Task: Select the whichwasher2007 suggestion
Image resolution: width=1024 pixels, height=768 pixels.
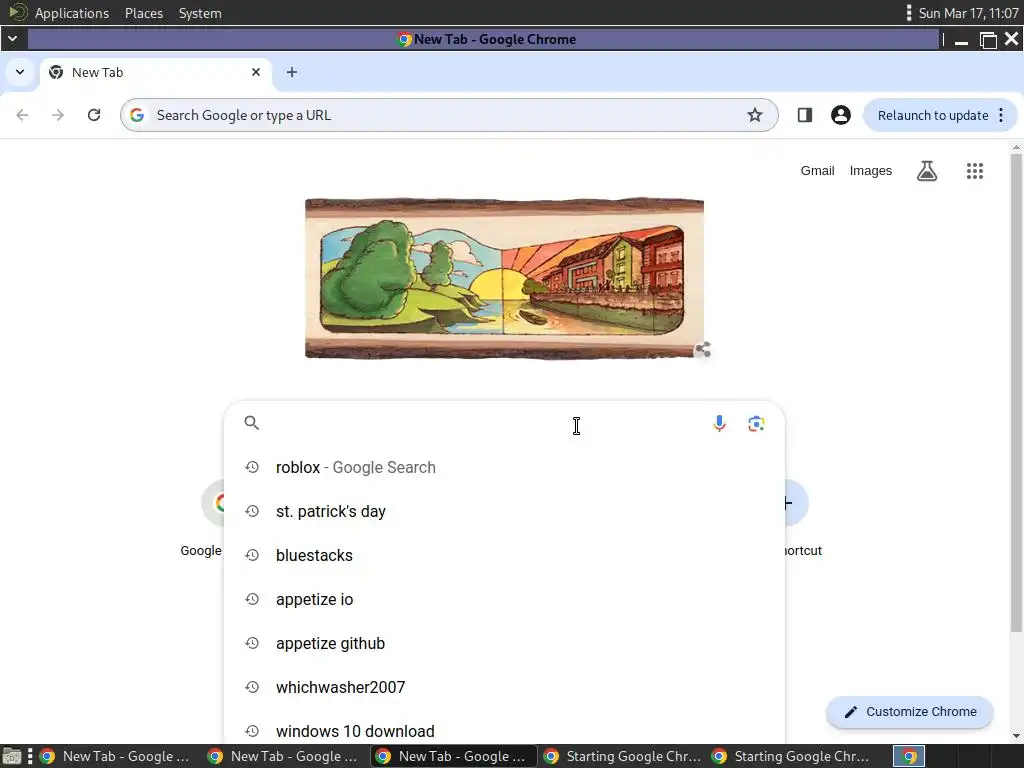Action: 504,687
